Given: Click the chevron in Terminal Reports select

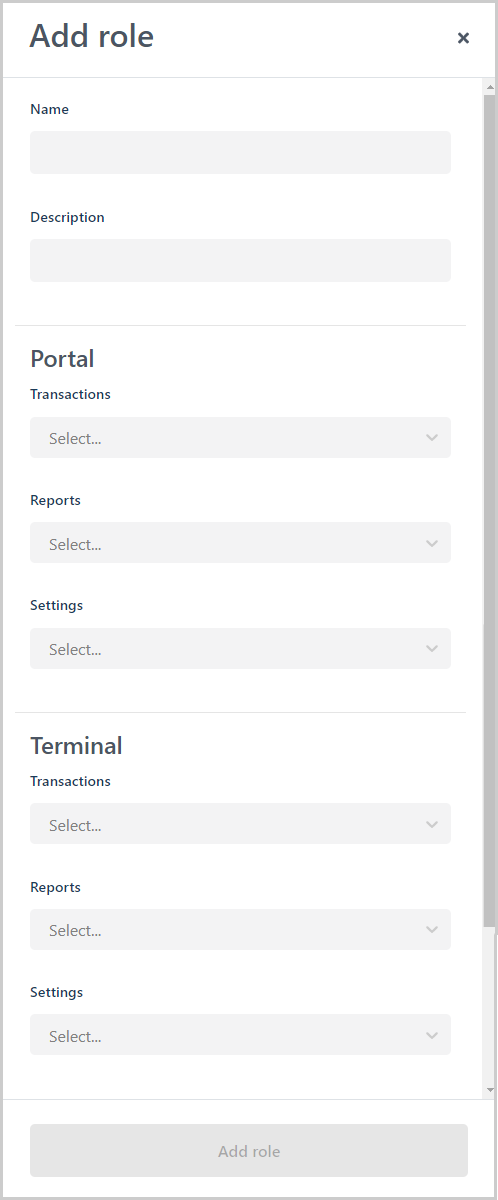Looking at the screenshot, I should pyautogui.click(x=432, y=930).
